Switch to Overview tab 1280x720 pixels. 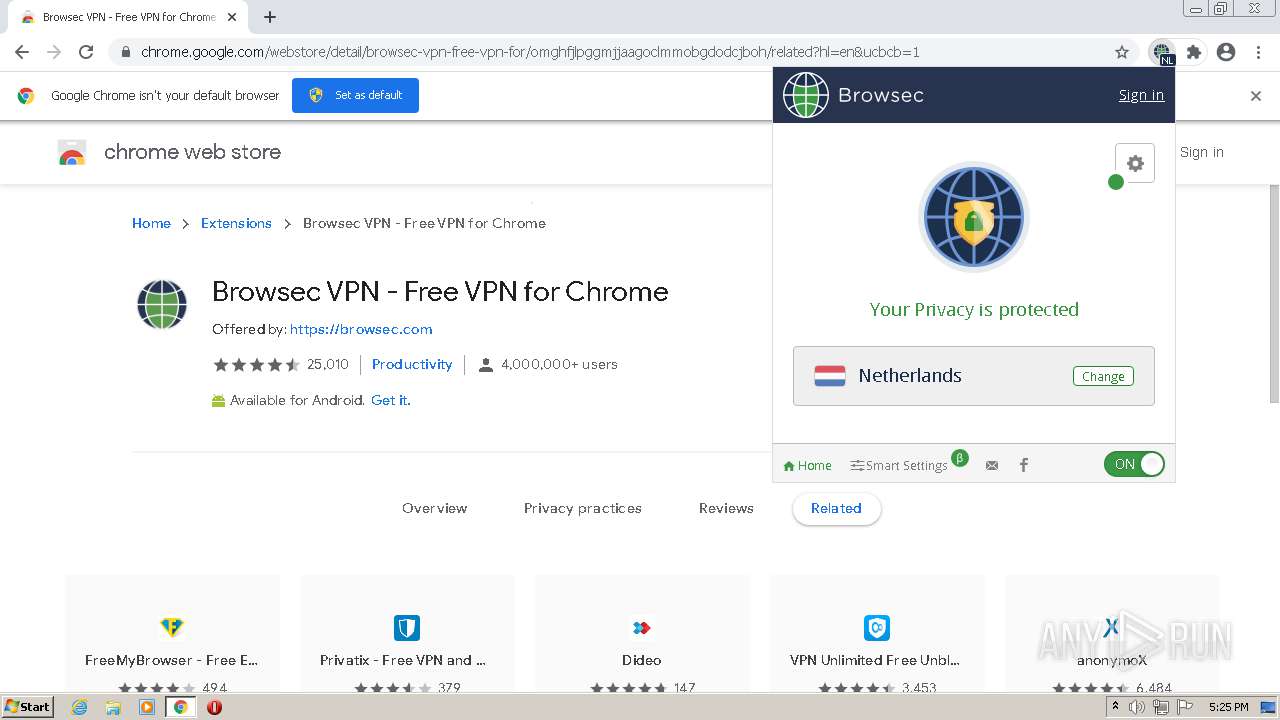click(434, 508)
